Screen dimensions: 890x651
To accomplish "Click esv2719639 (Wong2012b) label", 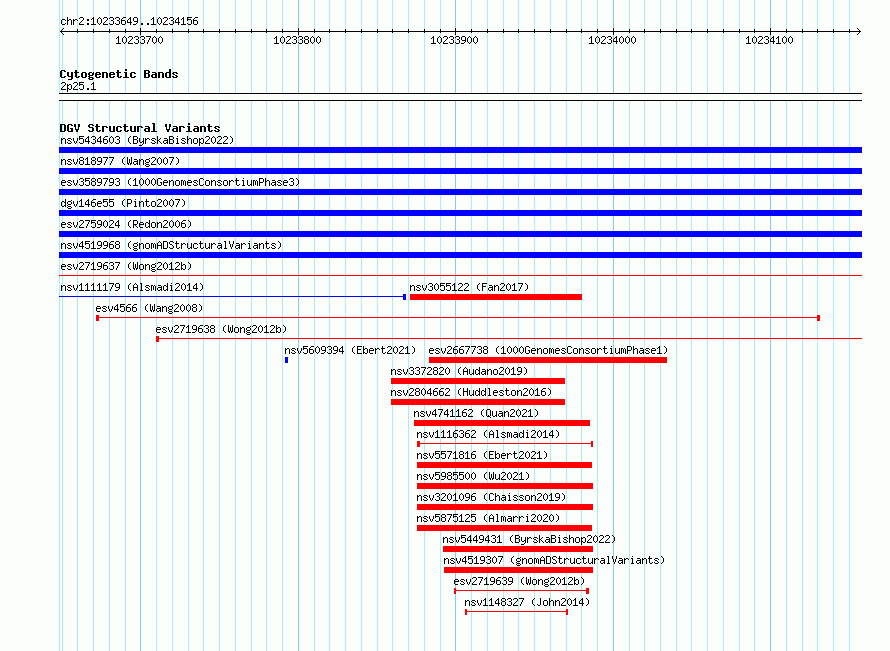I will tap(519, 581).
